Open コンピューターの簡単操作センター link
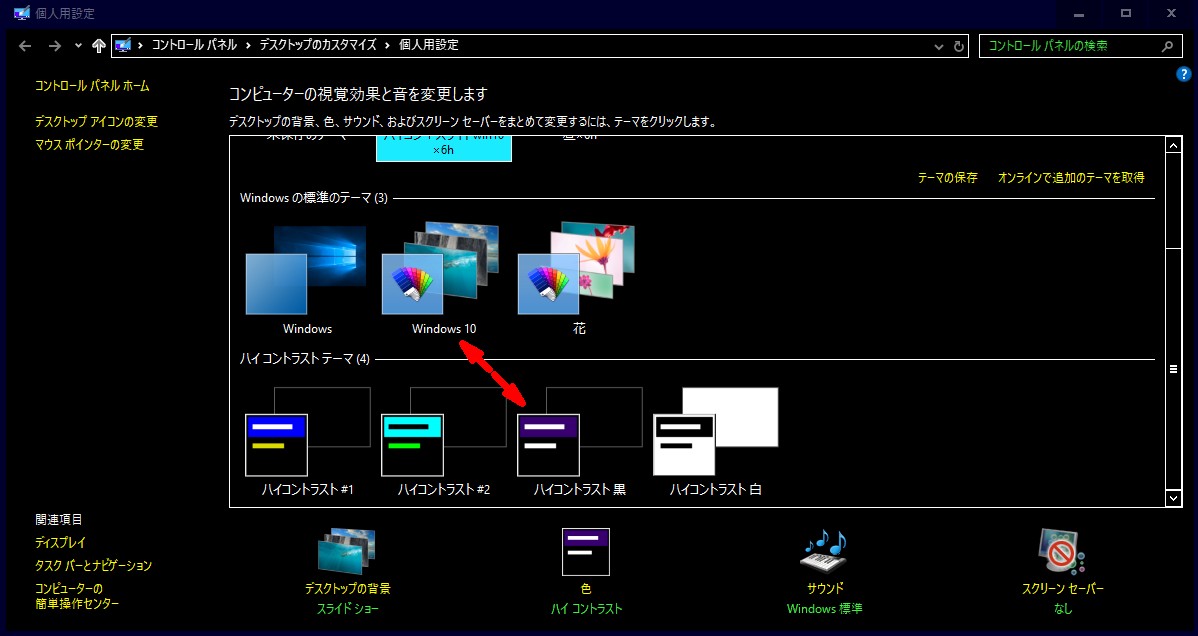This screenshot has height=636, width=1198. (x=77, y=596)
